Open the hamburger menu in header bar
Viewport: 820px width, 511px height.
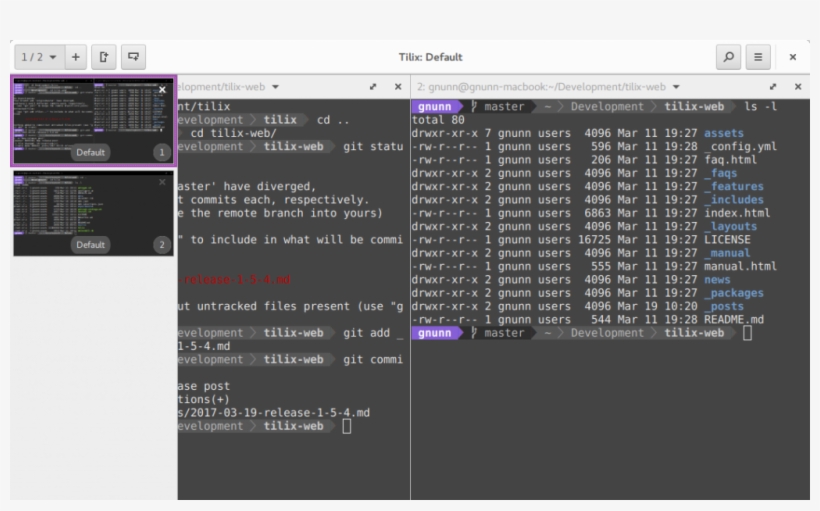click(x=758, y=57)
